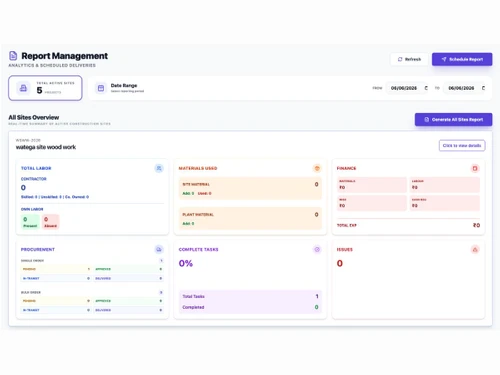This screenshot has height=375, width=500.
Task: Click the Completed tasks row
Action: pyautogui.click(x=250, y=307)
